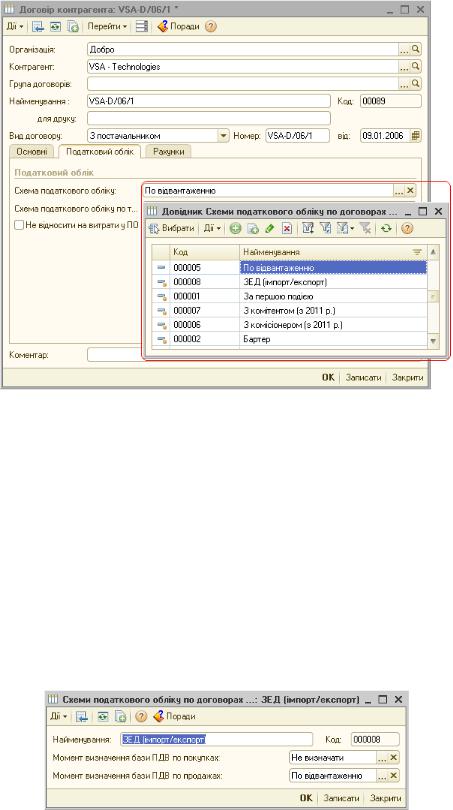The height and width of the screenshot is (810, 453).
Task: Open help icon in ЗЕД scheme window
Action: [x=142, y=716]
